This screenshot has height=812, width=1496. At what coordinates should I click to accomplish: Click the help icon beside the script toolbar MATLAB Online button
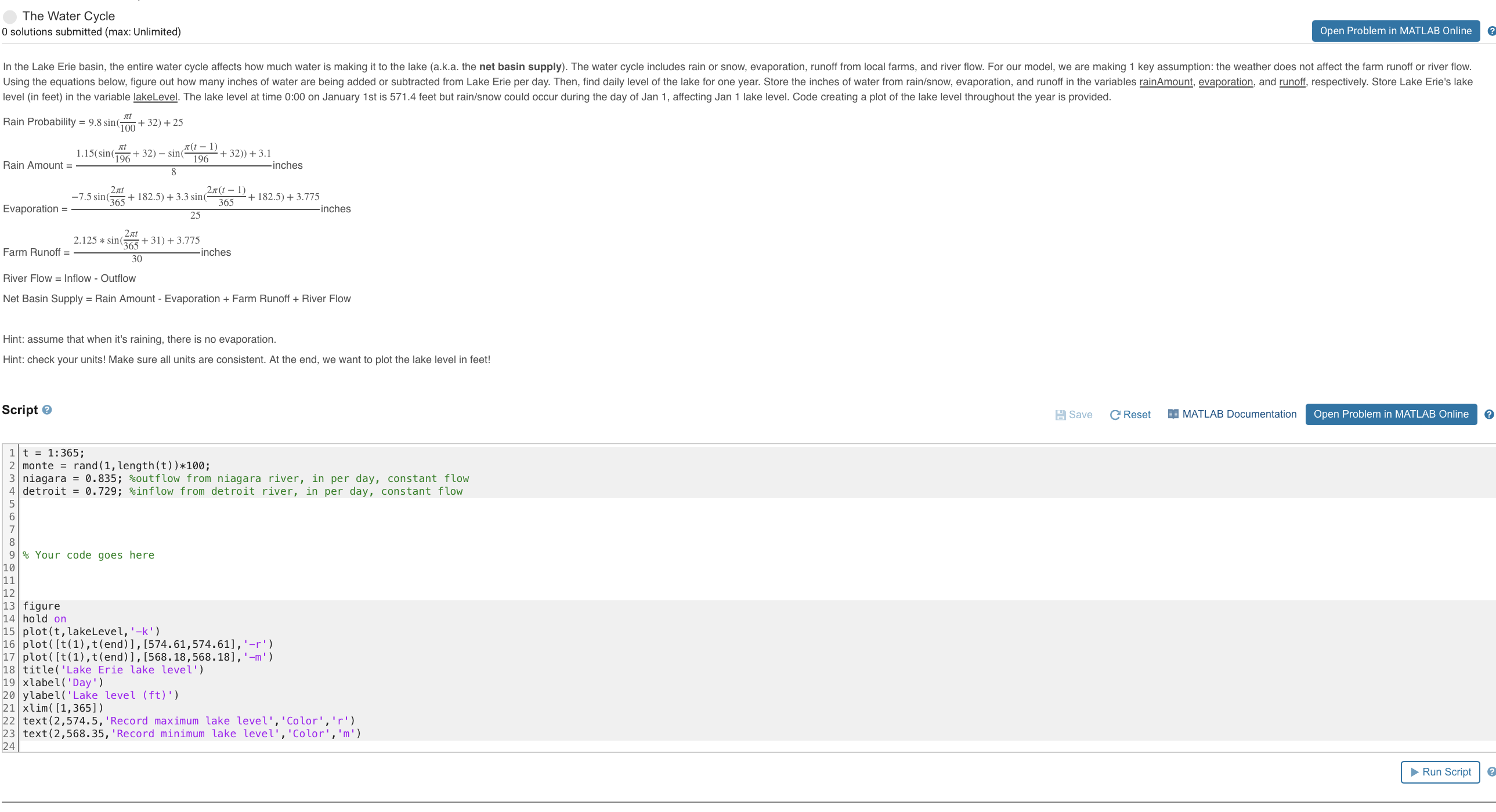(1488, 414)
